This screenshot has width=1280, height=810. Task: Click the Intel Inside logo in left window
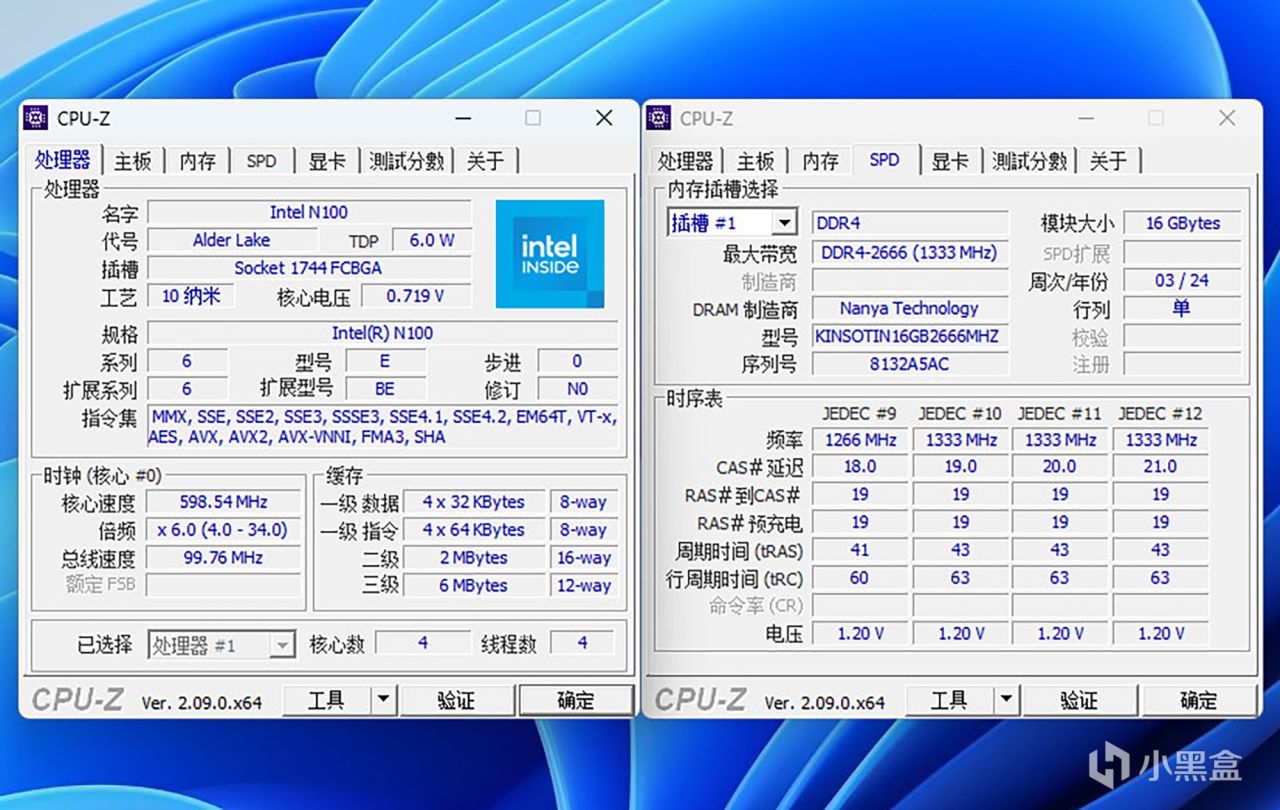[550, 254]
